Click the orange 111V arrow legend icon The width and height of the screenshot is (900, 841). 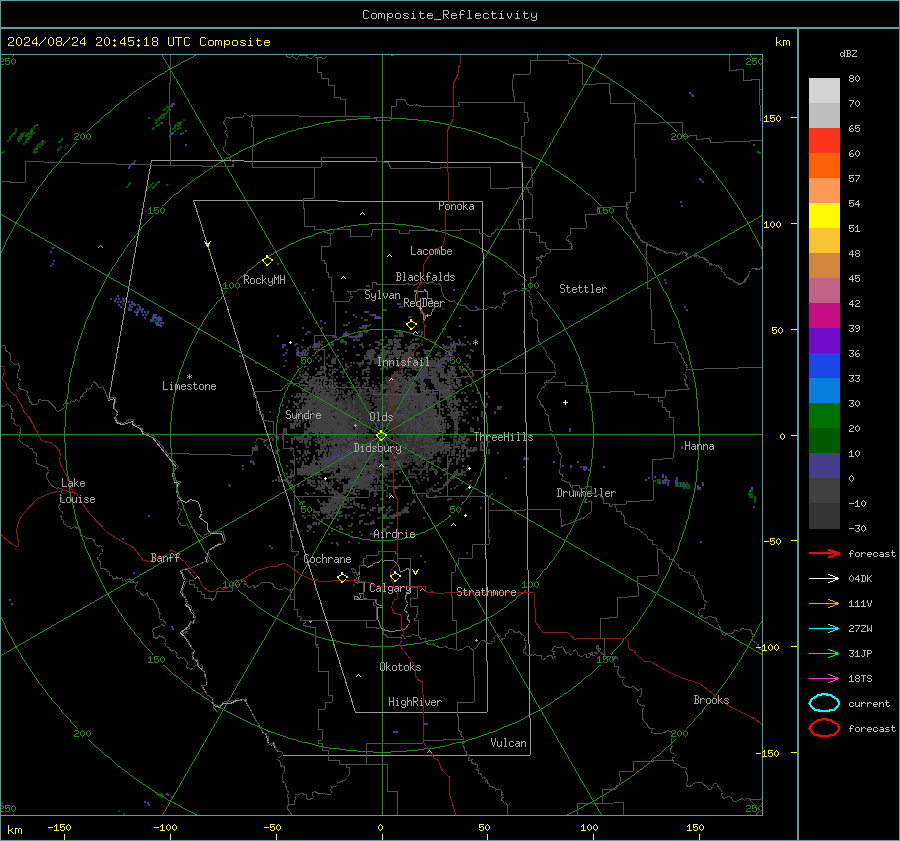coord(824,603)
